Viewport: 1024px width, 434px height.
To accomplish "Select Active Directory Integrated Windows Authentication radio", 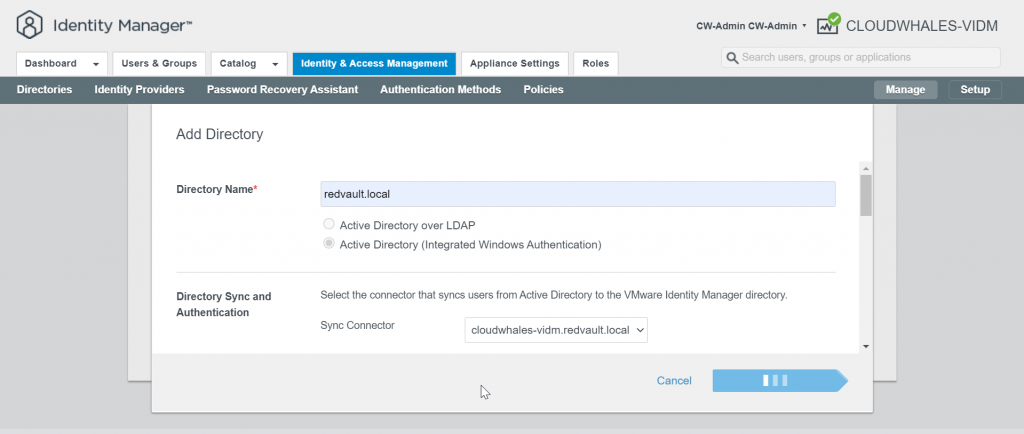I will click(329, 245).
